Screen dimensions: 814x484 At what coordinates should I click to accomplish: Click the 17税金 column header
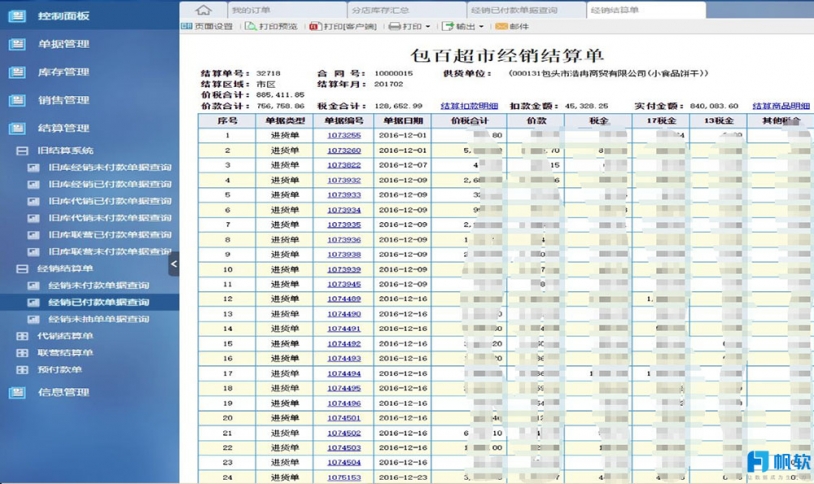[661, 120]
